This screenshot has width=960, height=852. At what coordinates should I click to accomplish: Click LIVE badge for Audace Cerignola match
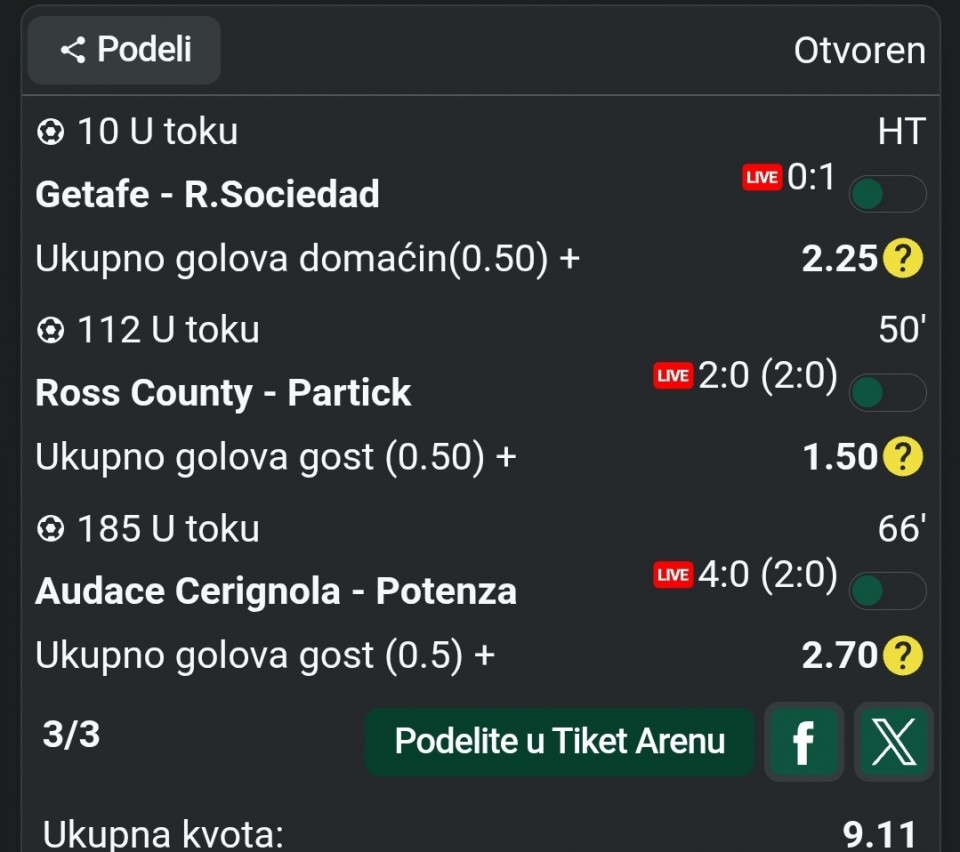673,574
